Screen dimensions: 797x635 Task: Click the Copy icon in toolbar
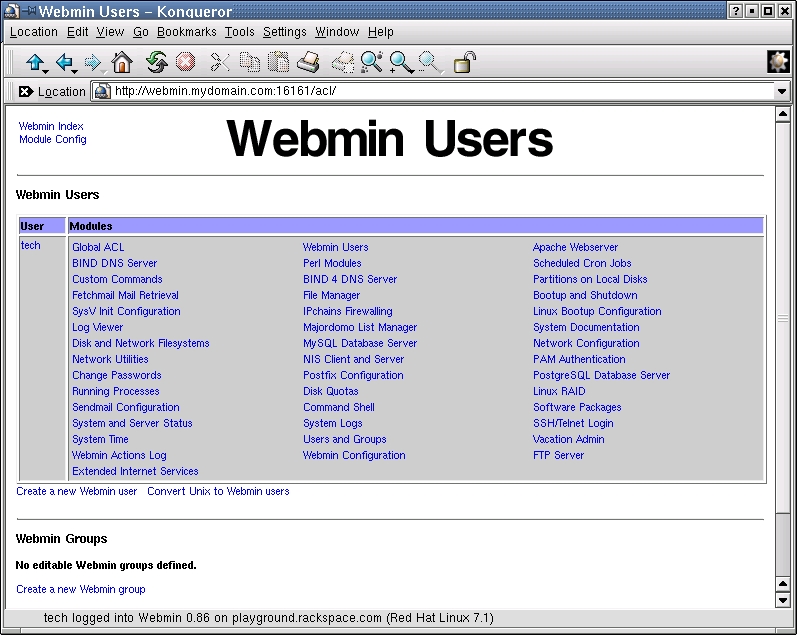coord(249,63)
